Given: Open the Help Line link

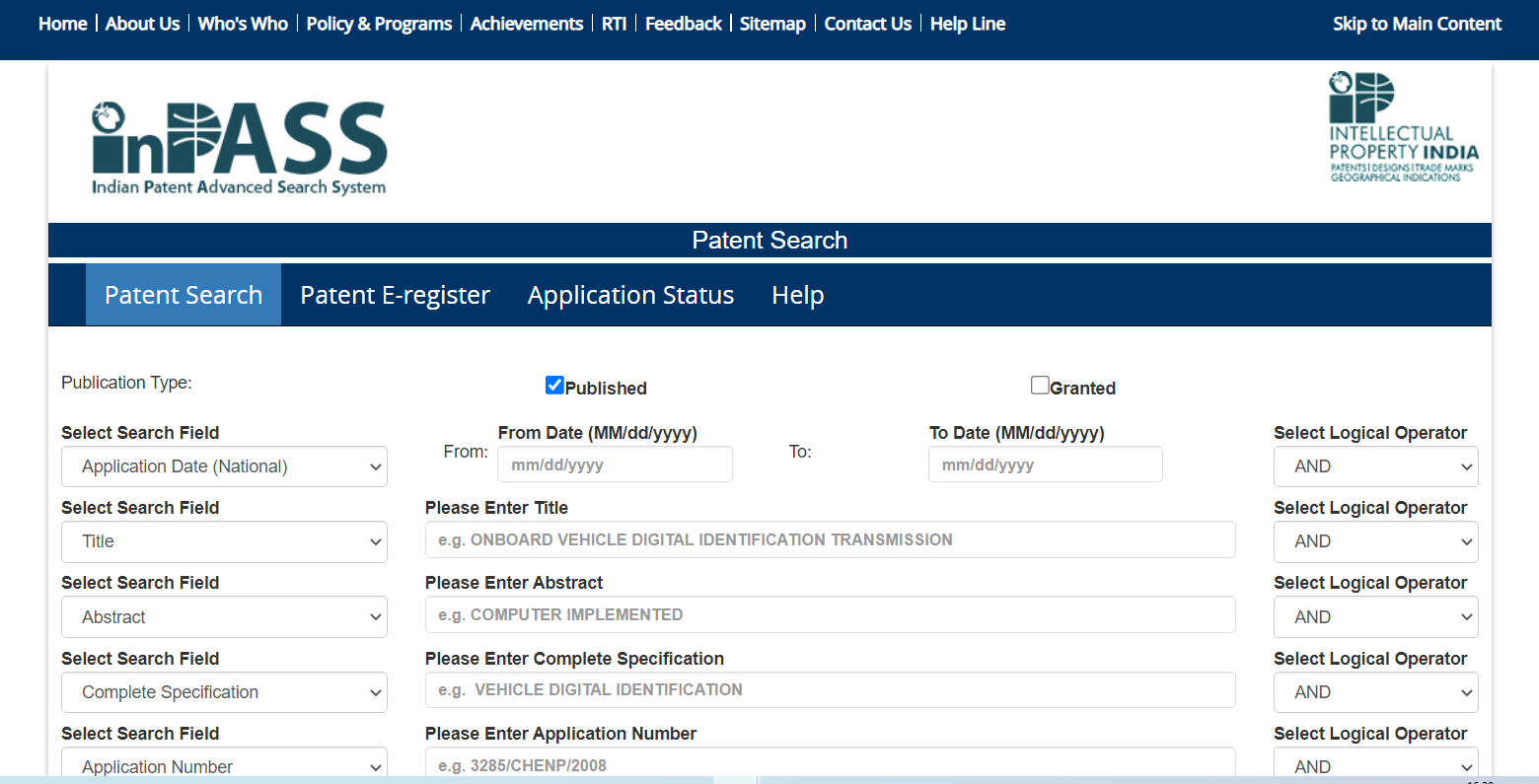Looking at the screenshot, I should click(x=968, y=24).
